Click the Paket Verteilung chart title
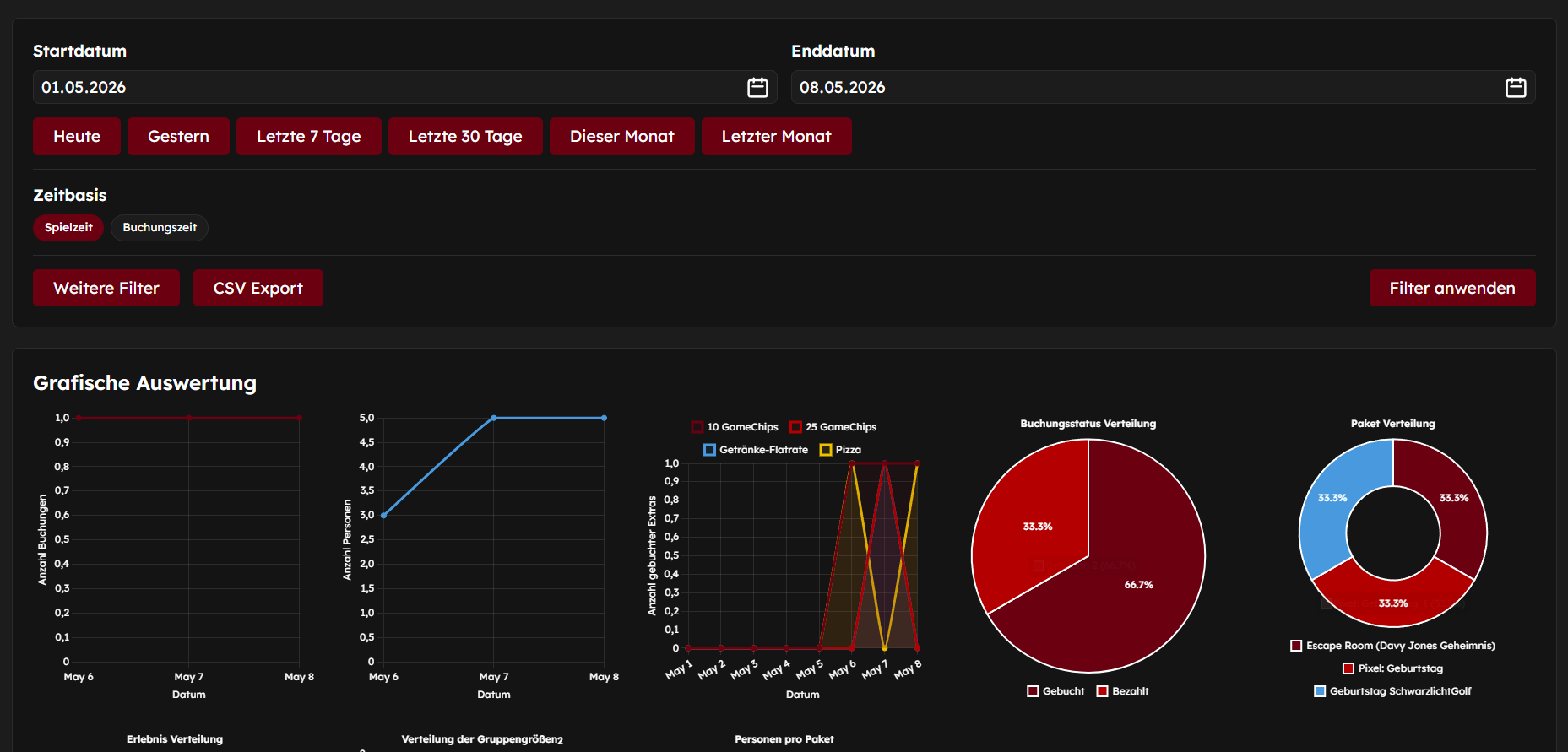This screenshot has width=1568, height=752. click(1392, 424)
